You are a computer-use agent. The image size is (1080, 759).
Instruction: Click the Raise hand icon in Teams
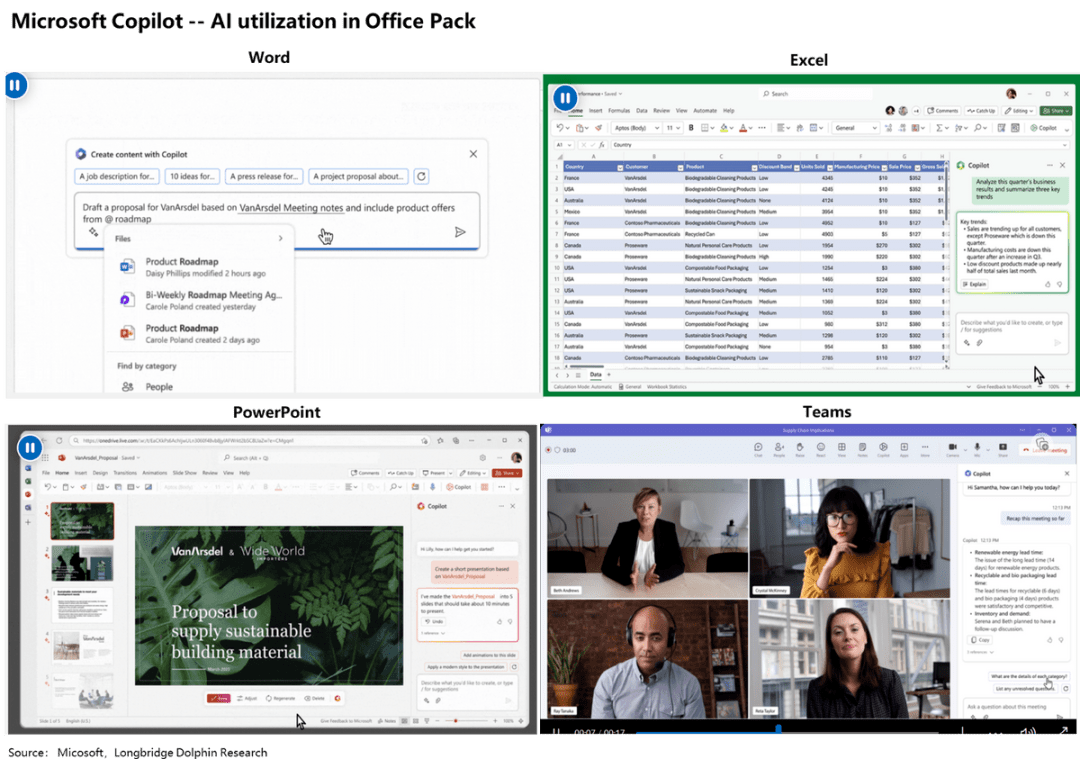click(x=800, y=449)
